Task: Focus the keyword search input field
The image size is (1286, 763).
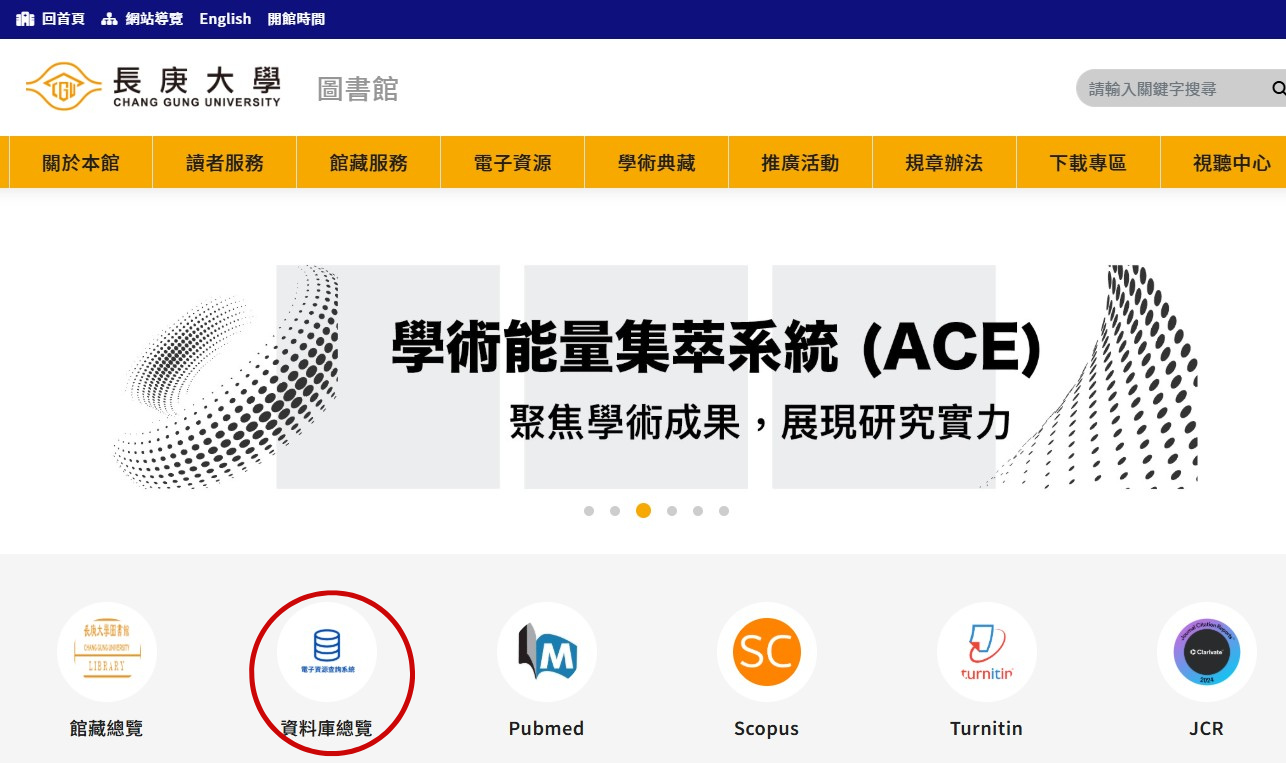Action: point(1170,89)
